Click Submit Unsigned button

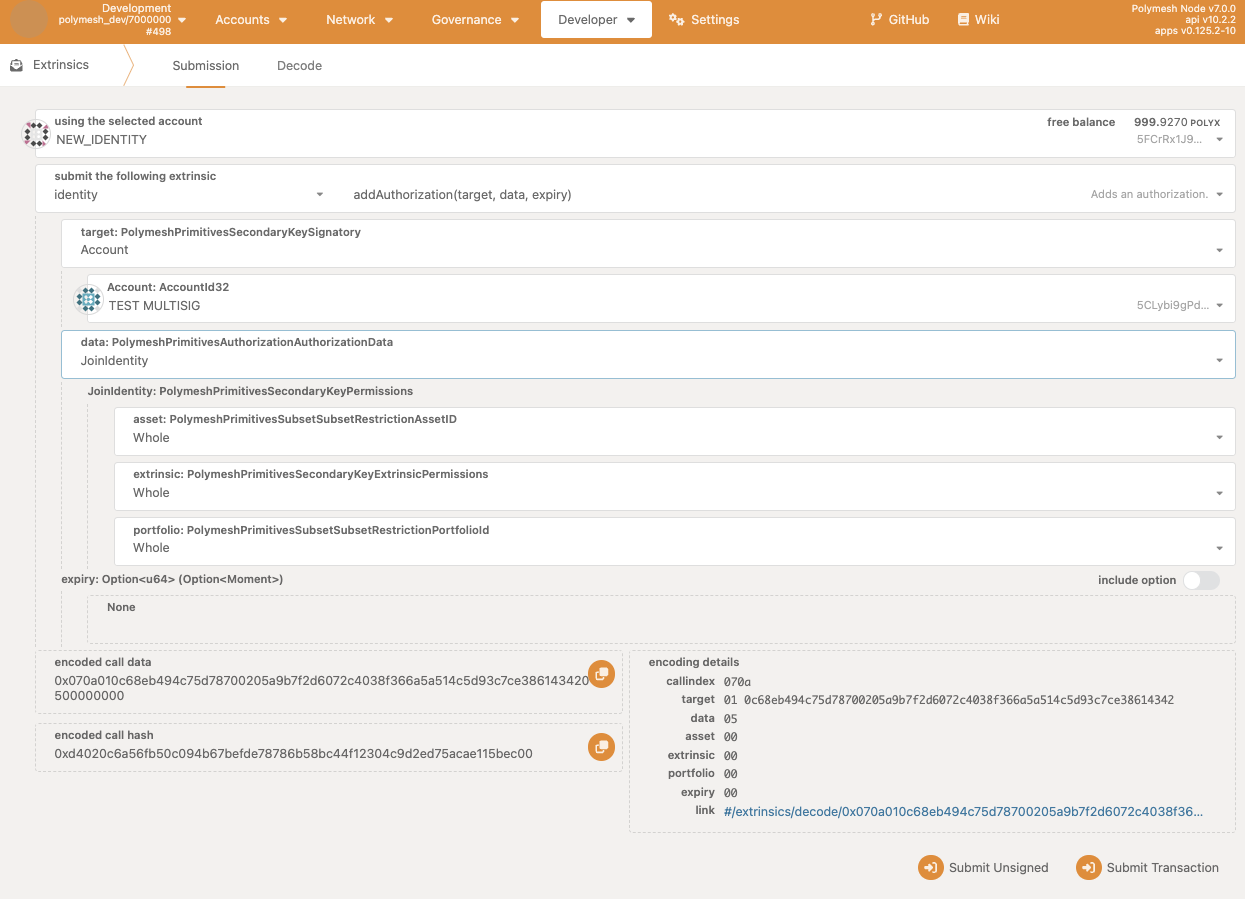click(984, 868)
